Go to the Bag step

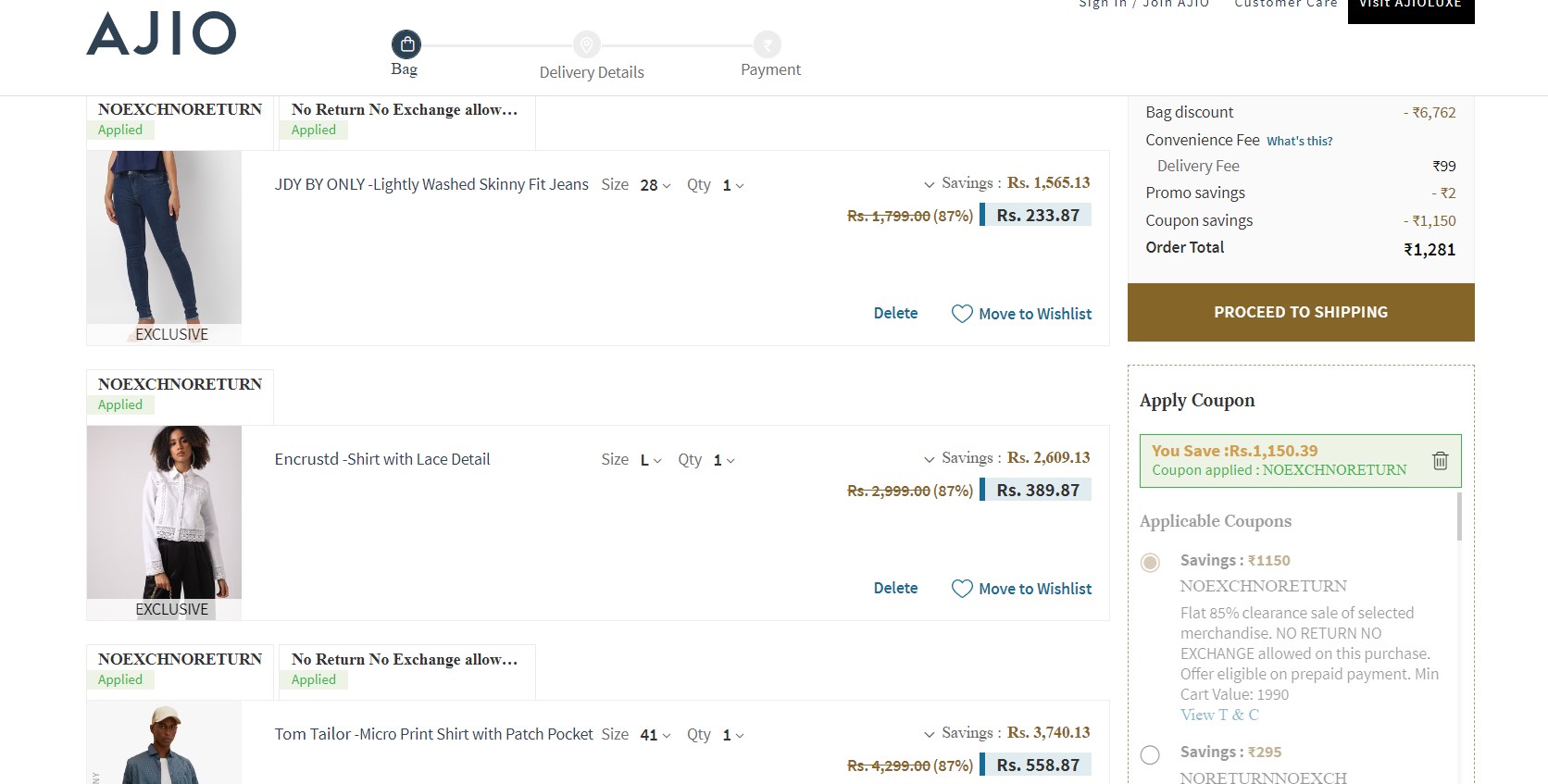pyautogui.click(x=405, y=69)
